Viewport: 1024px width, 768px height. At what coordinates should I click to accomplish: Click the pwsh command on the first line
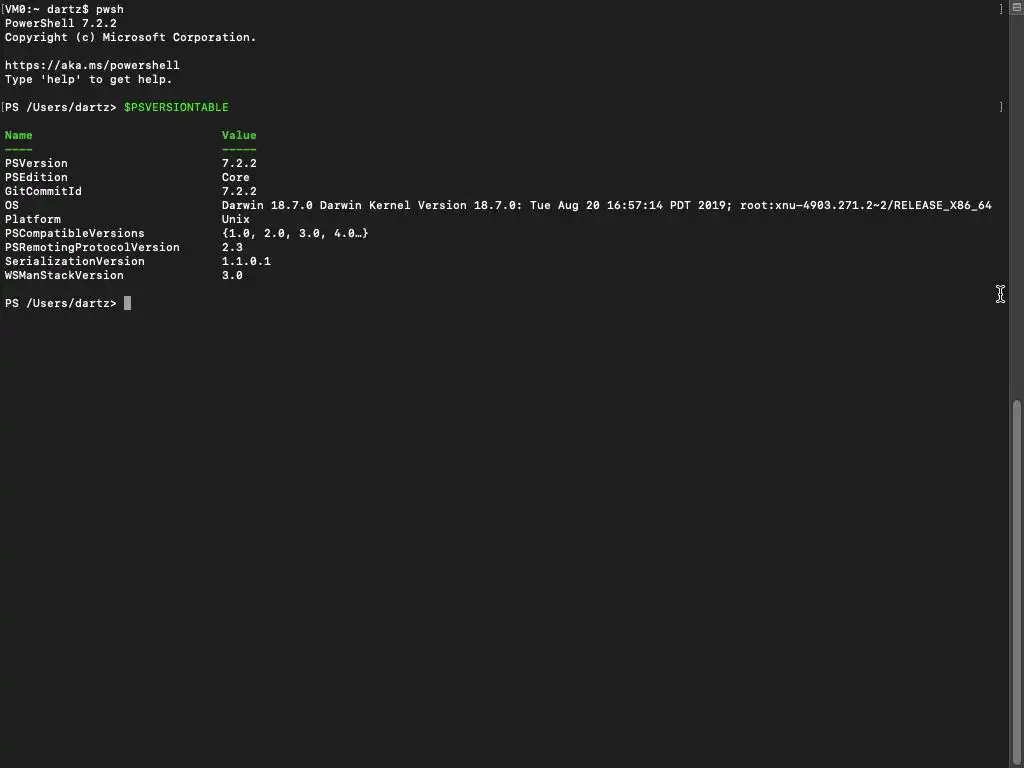(110, 9)
